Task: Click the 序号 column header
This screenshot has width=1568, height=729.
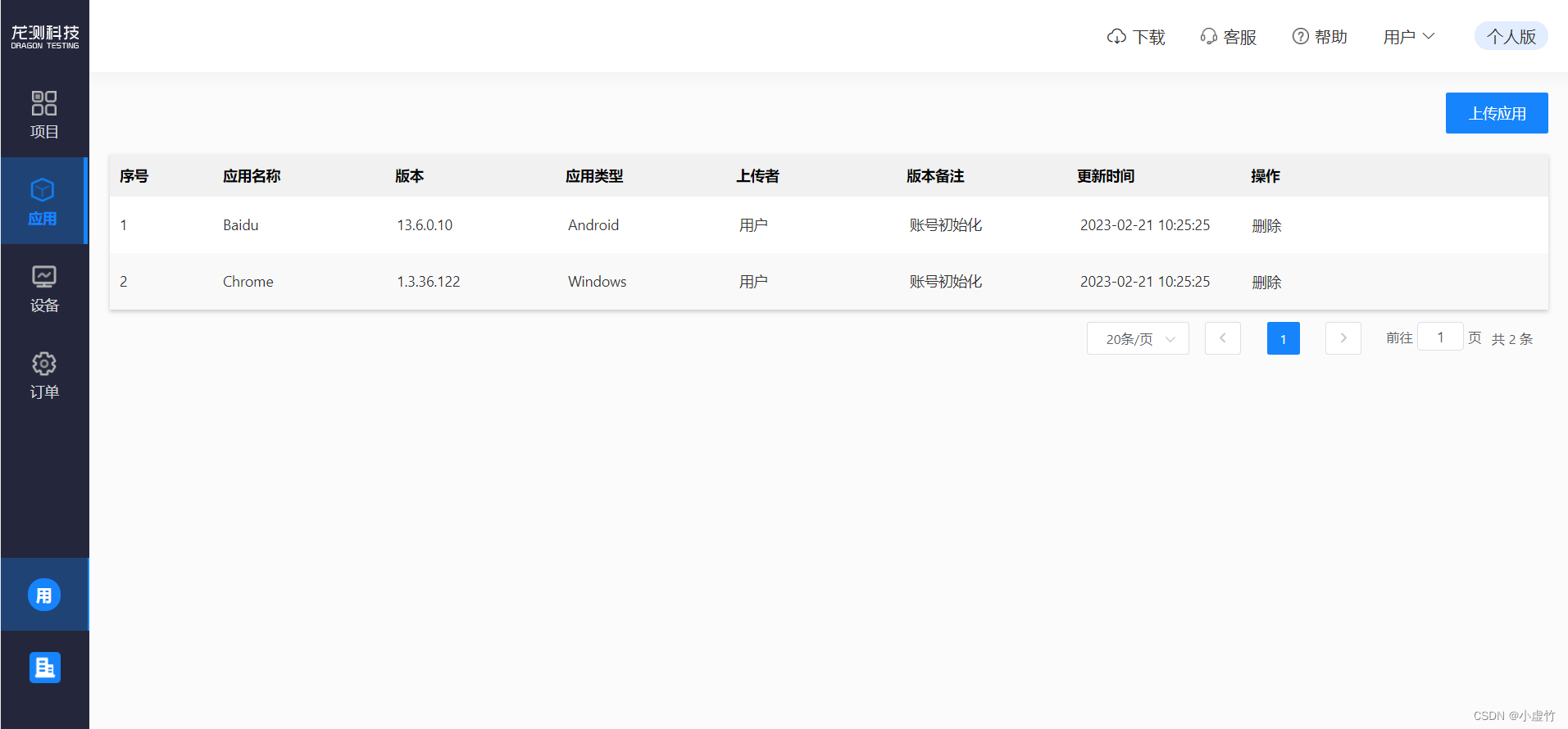Action: 134,176
